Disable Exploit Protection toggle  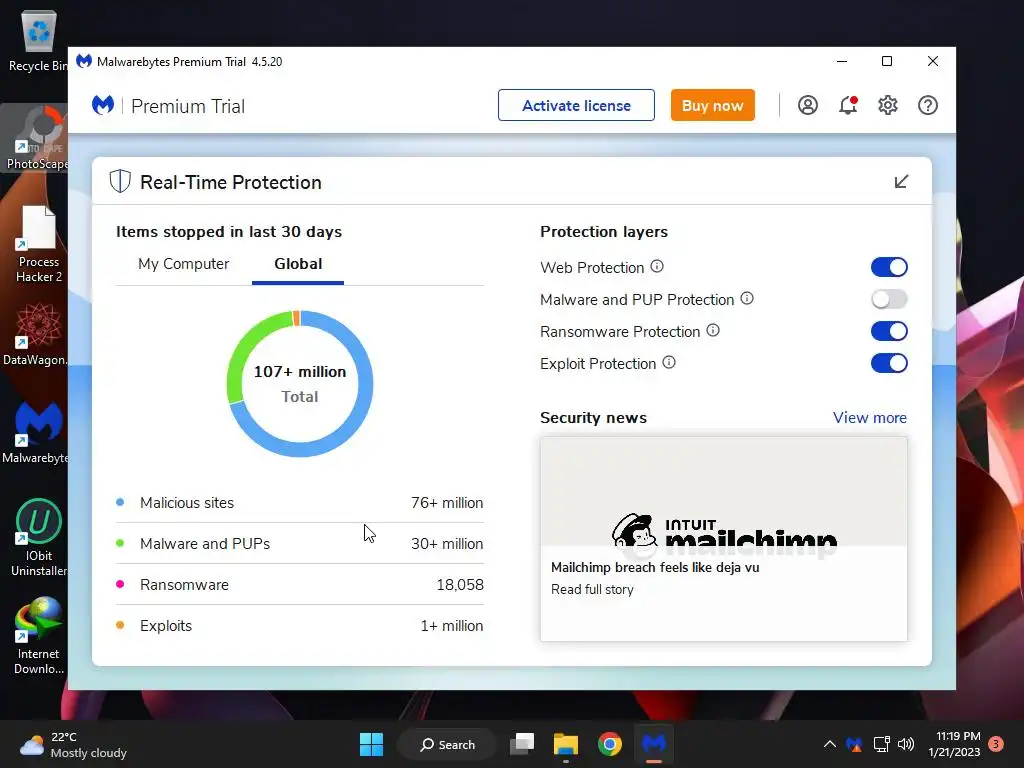[x=889, y=363]
